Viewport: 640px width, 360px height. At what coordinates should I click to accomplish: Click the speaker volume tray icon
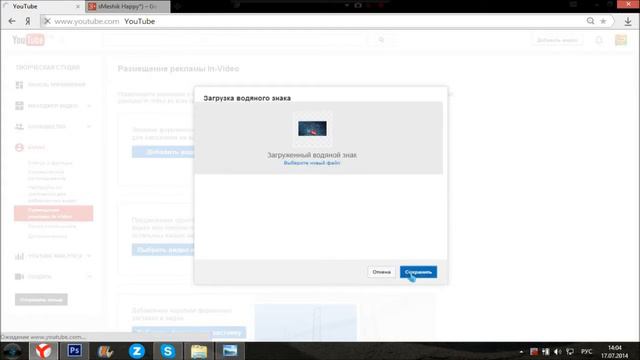[x=558, y=351]
